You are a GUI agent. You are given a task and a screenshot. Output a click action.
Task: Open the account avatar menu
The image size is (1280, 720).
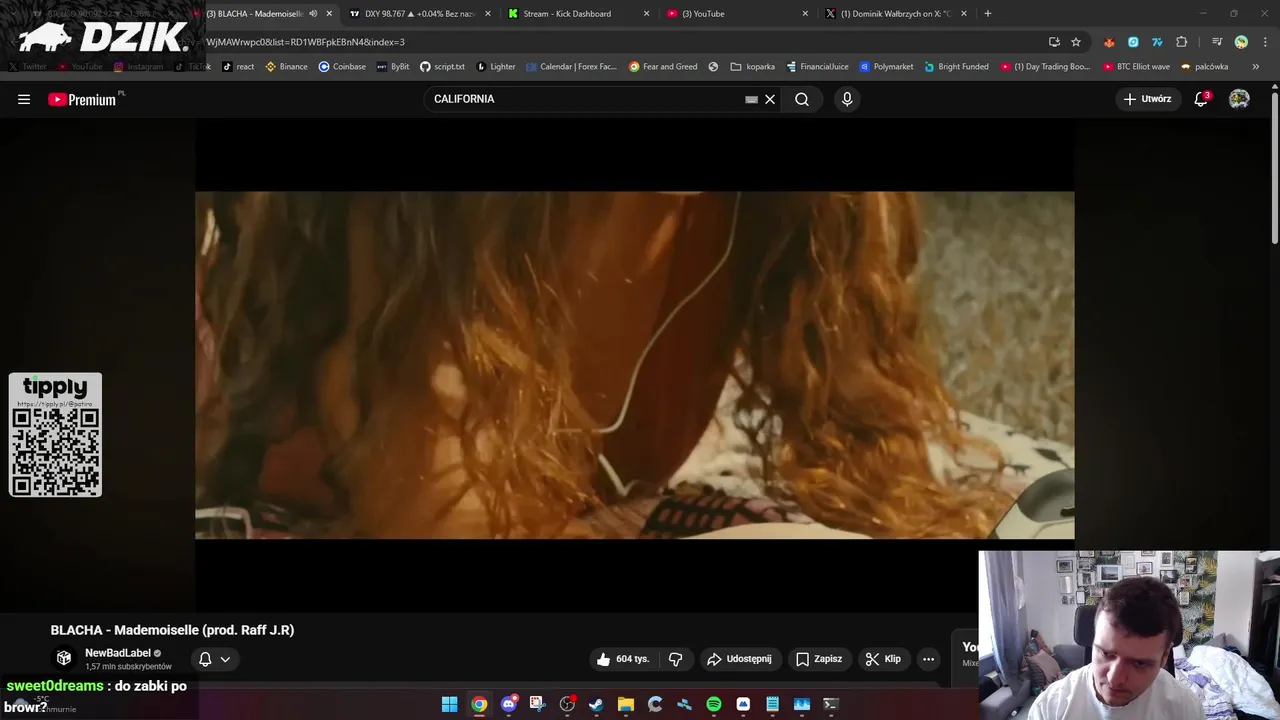click(x=1239, y=99)
